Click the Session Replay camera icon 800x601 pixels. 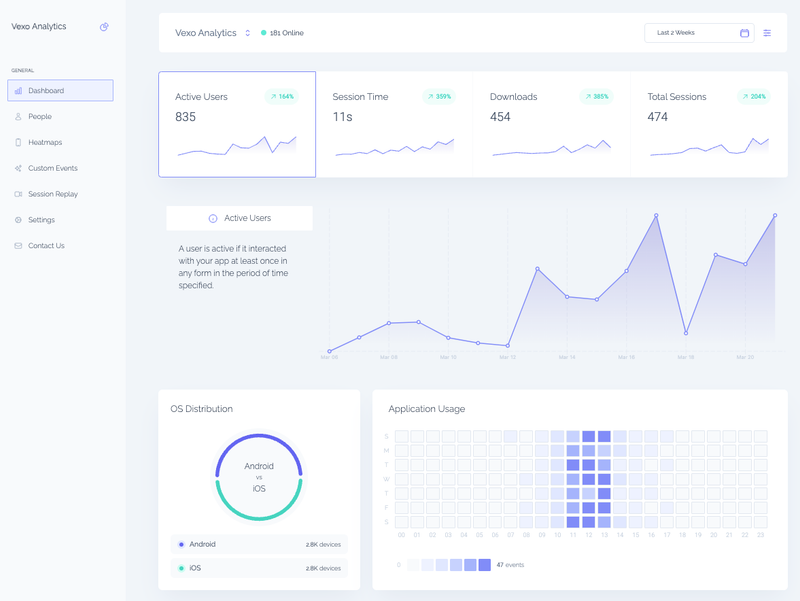click(19, 193)
